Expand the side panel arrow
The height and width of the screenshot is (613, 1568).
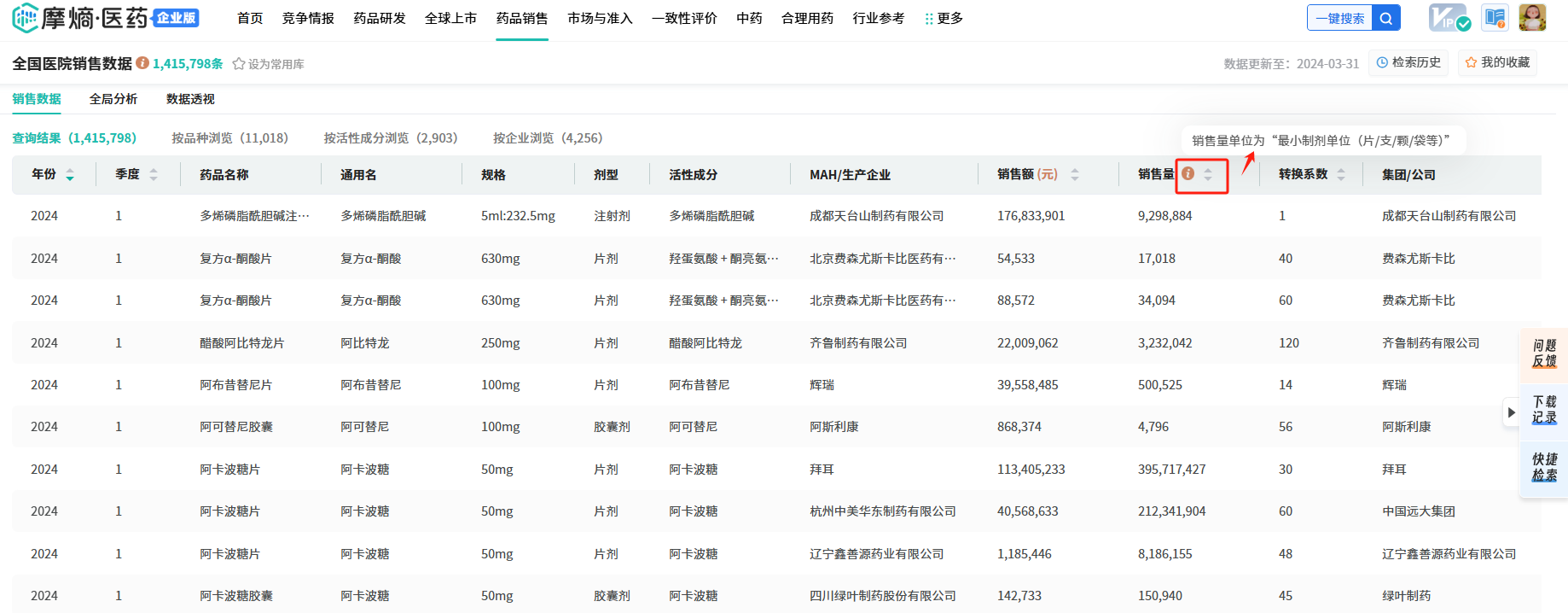pyautogui.click(x=1511, y=412)
